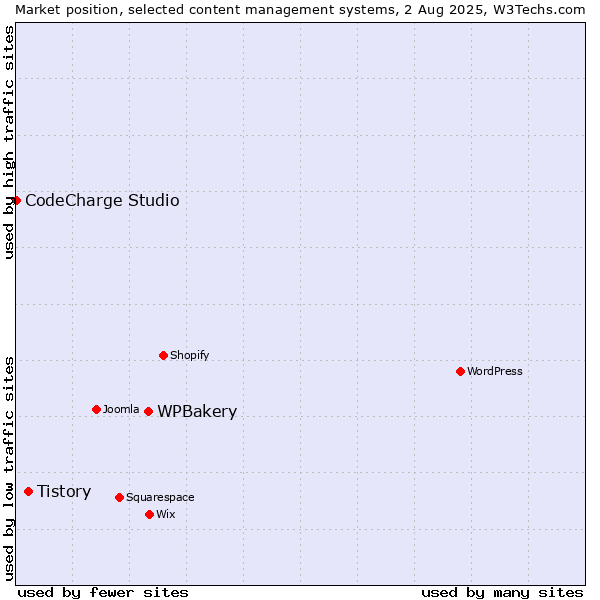
Task: Select the 'Wix' label
Action: pyautogui.click(x=166, y=514)
